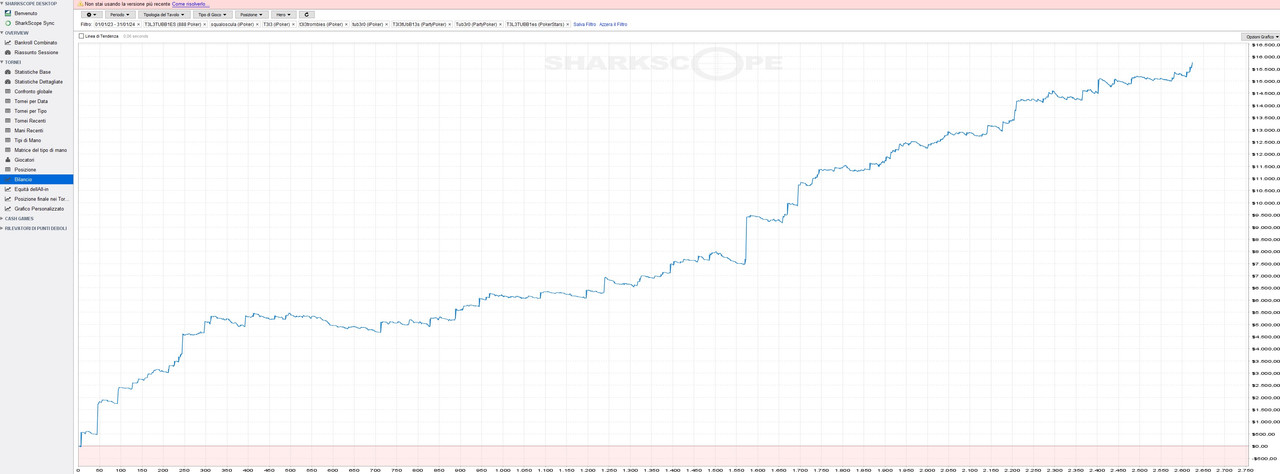Remove the T3L3TUBB1ES (888 Poker) filter
Screen dimensions: 1280x474
click(x=205, y=23)
